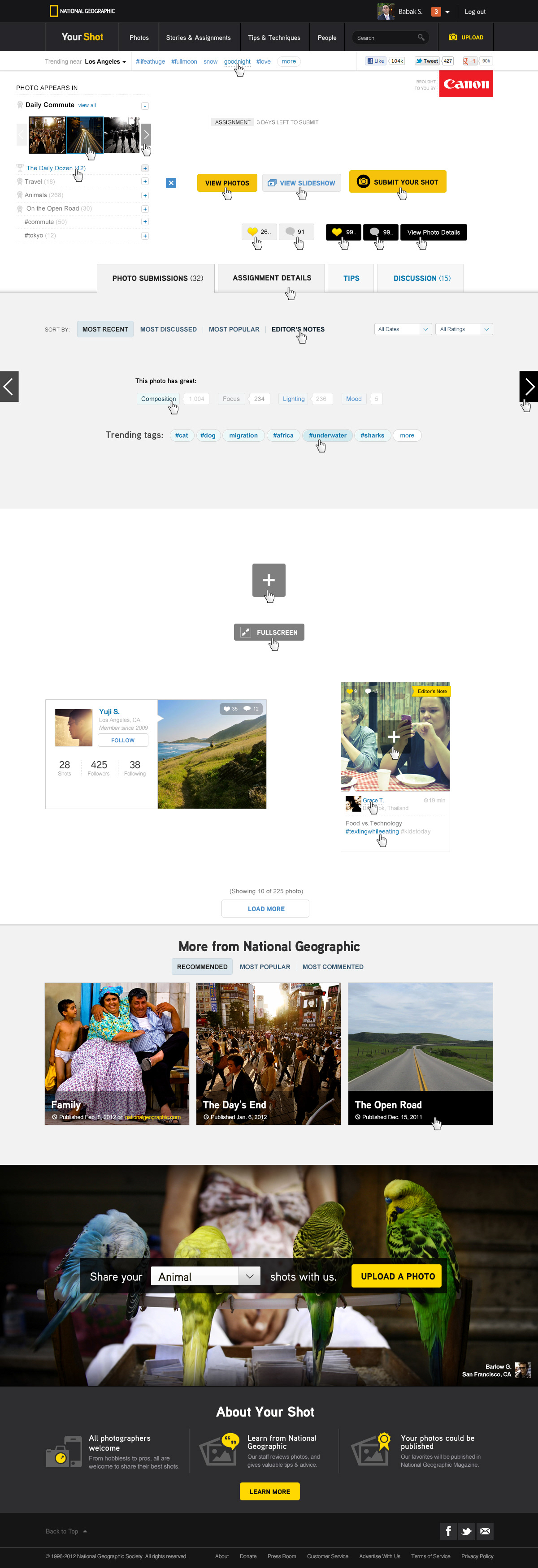
Task: Click the footer email envelope icon
Action: point(485,1530)
